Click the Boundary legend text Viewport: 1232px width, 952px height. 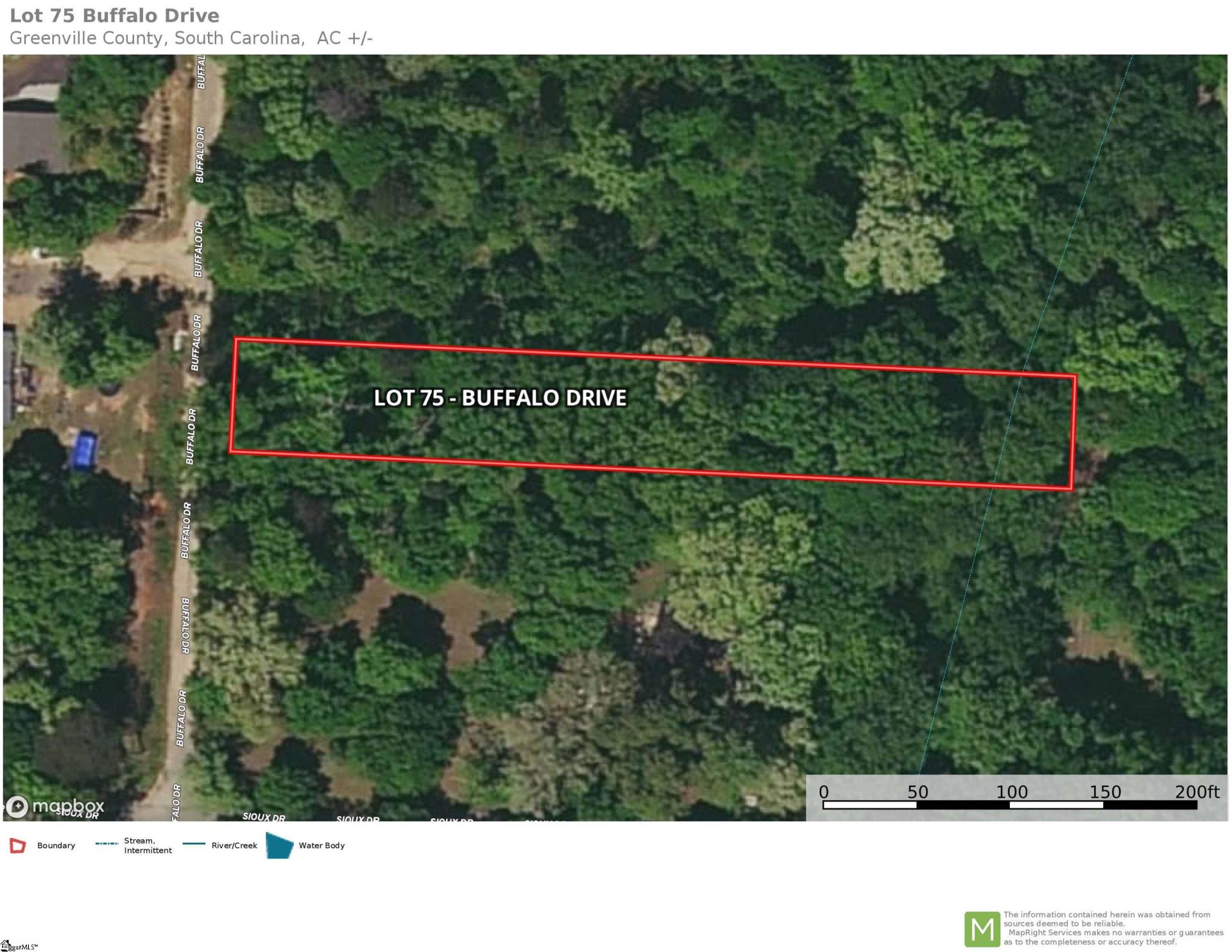56,846
